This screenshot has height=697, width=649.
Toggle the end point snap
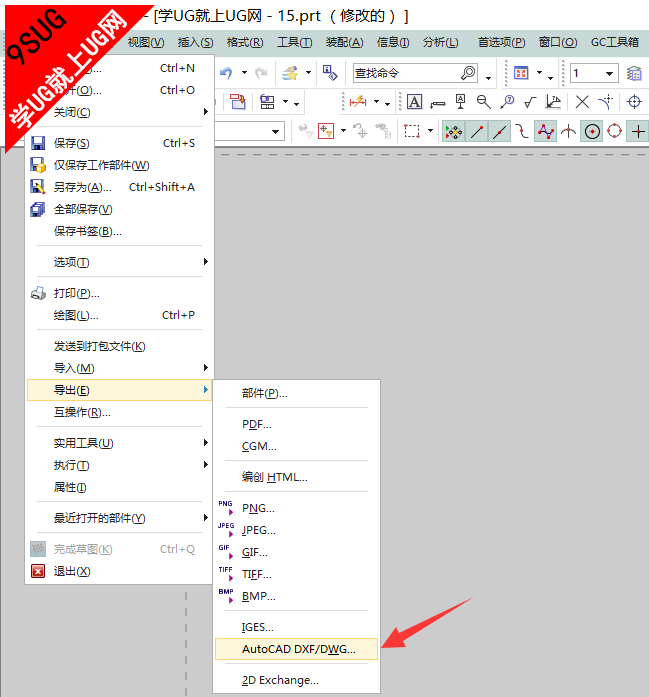477,132
